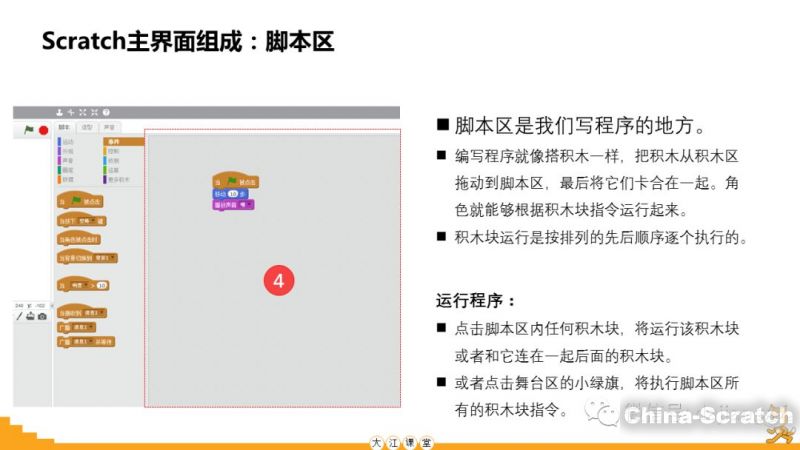The image size is (800, 450).
Task: Click steps value 10 in move block
Action: 233,194
